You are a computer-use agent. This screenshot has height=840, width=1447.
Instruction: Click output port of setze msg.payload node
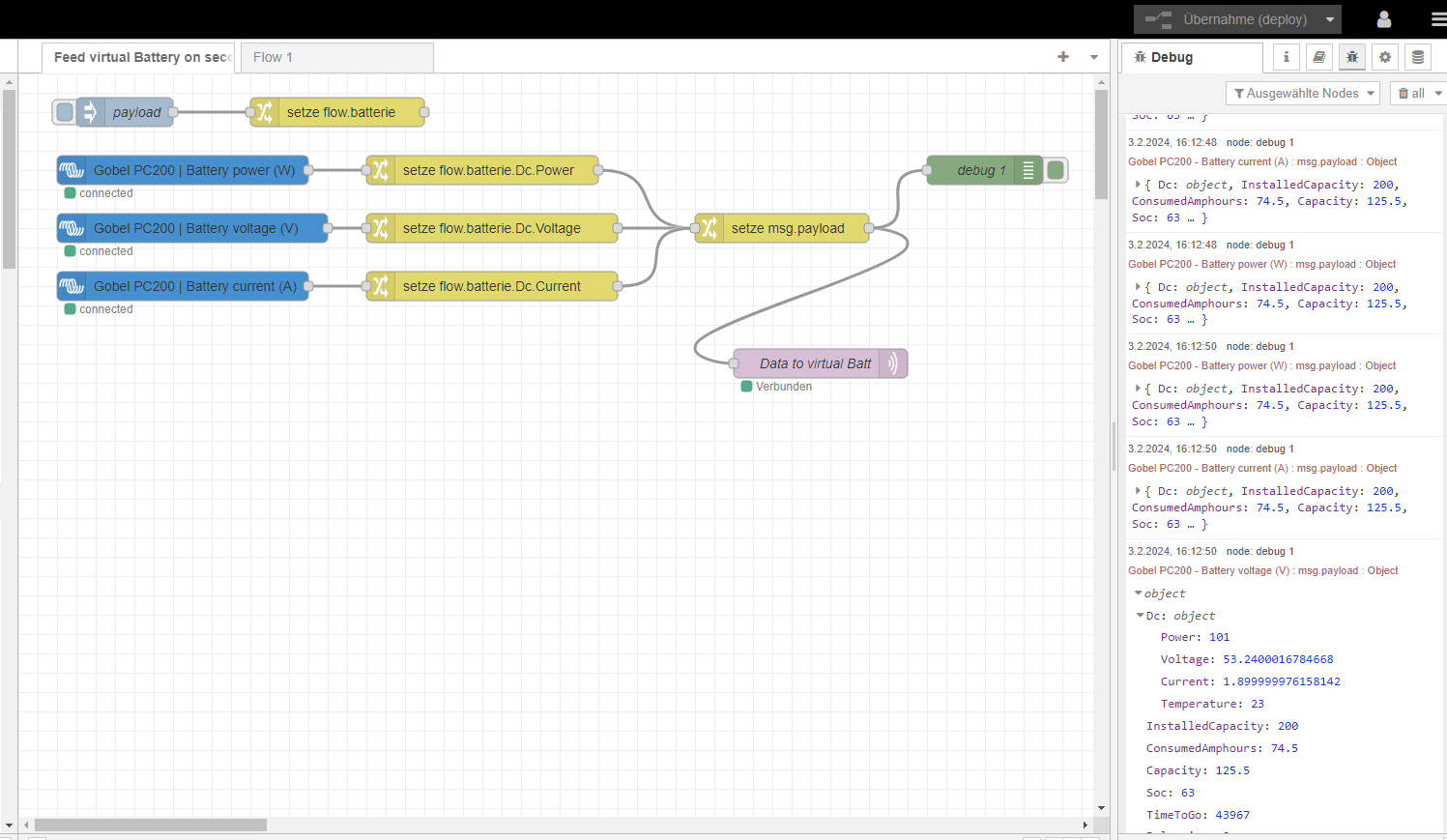click(869, 228)
